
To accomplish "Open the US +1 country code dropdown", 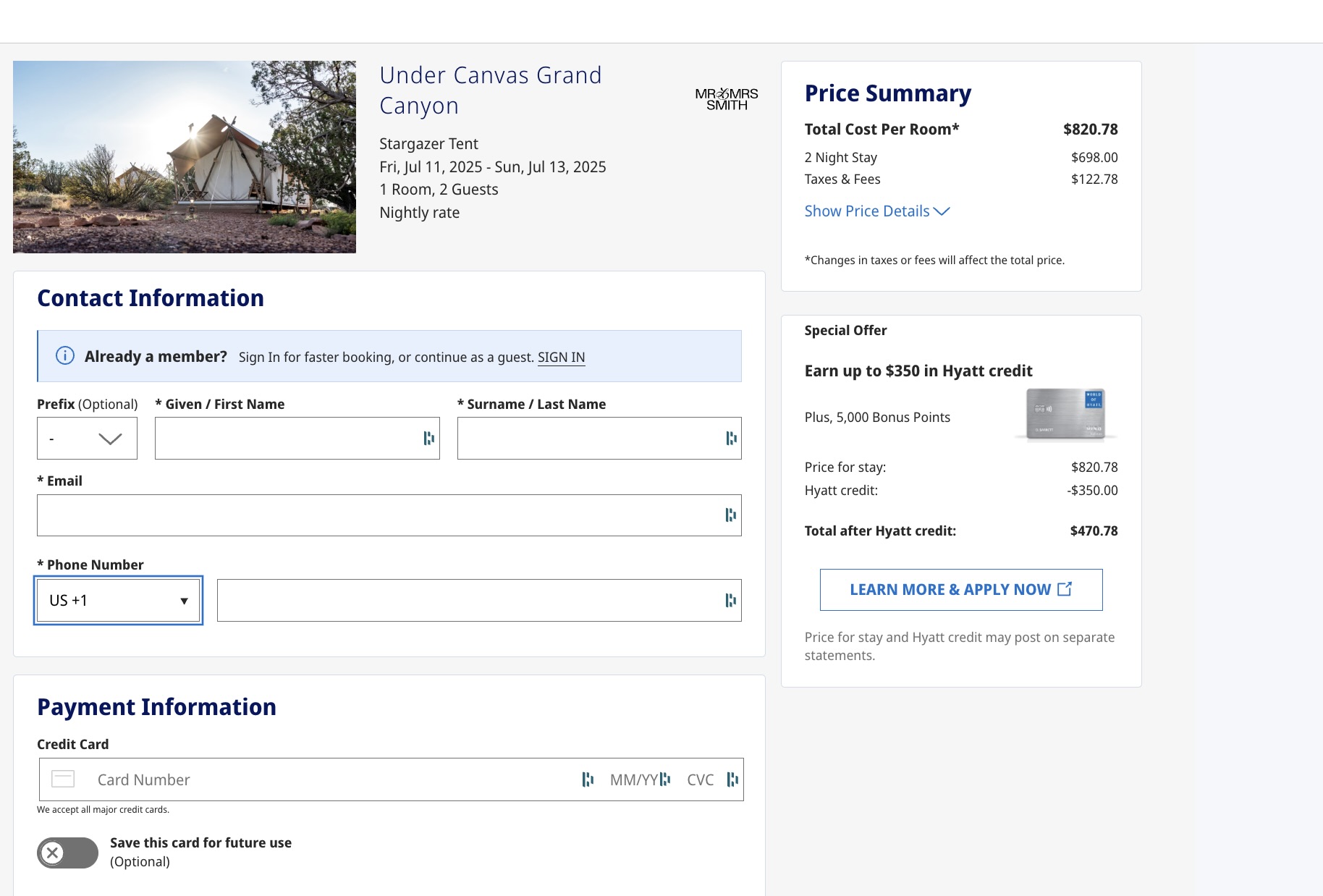I will pyautogui.click(x=118, y=600).
